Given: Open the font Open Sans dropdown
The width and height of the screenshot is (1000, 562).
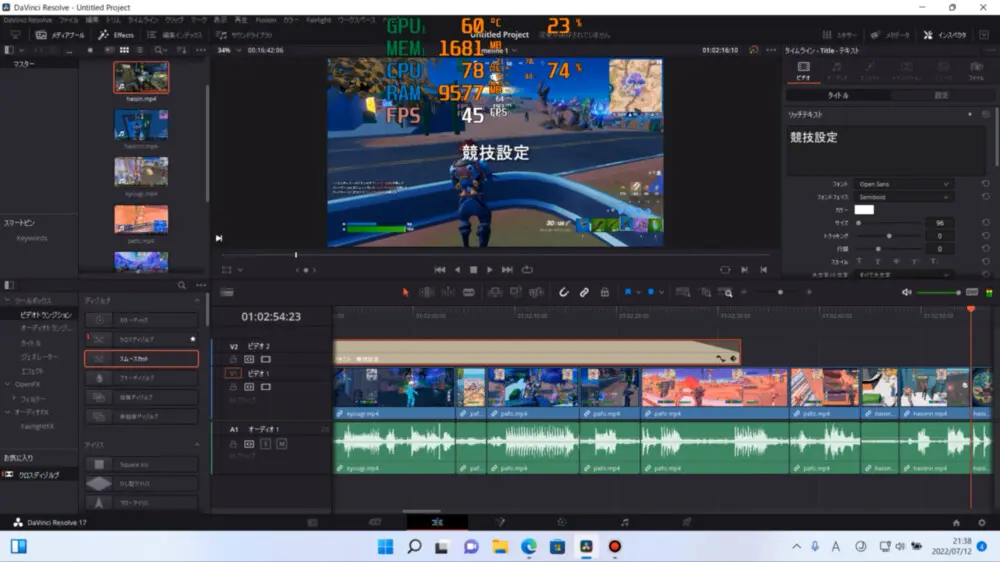Looking at the screenshot, I should tap(903, 184).
